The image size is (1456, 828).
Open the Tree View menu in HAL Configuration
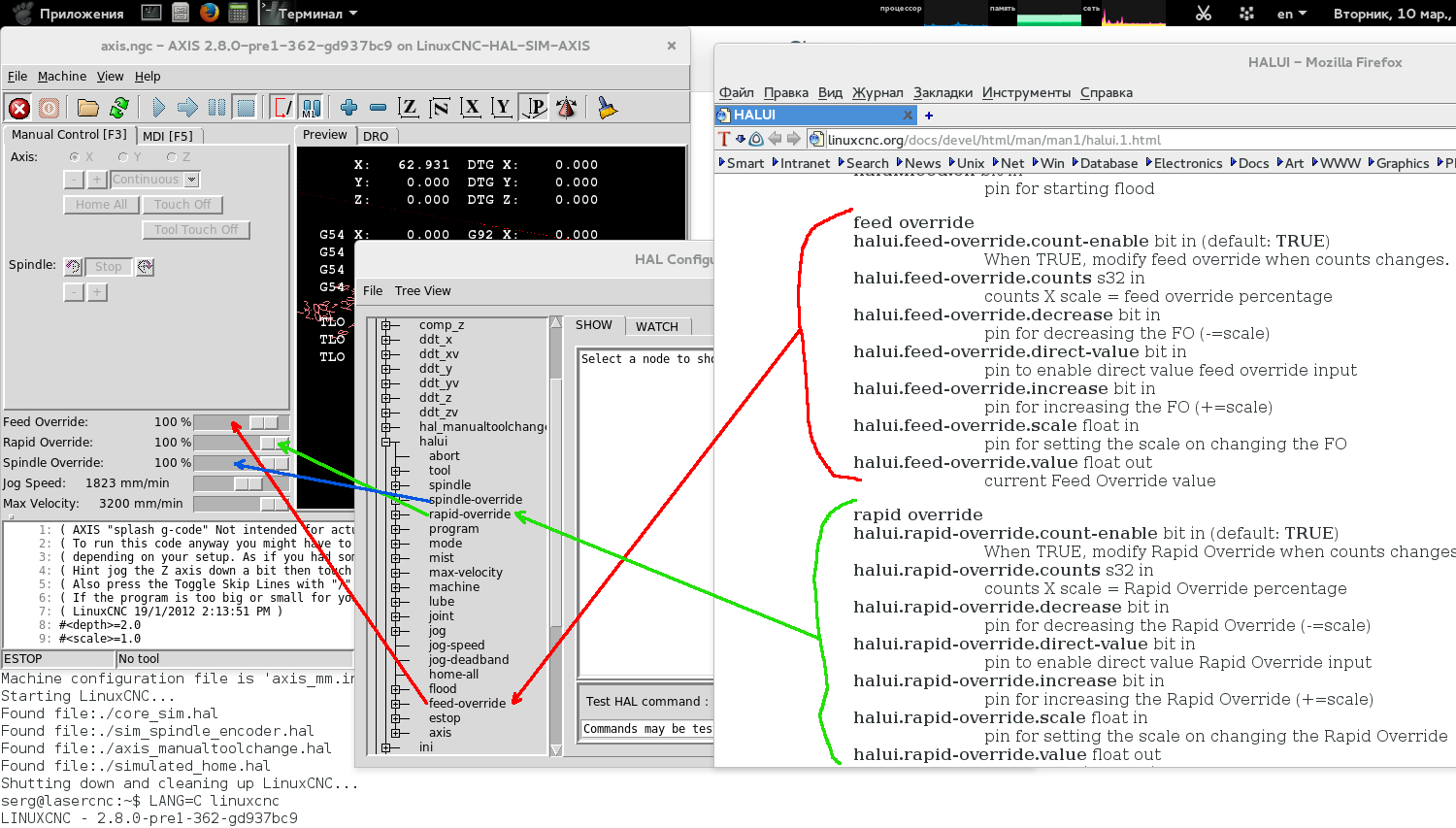(423, 291)
